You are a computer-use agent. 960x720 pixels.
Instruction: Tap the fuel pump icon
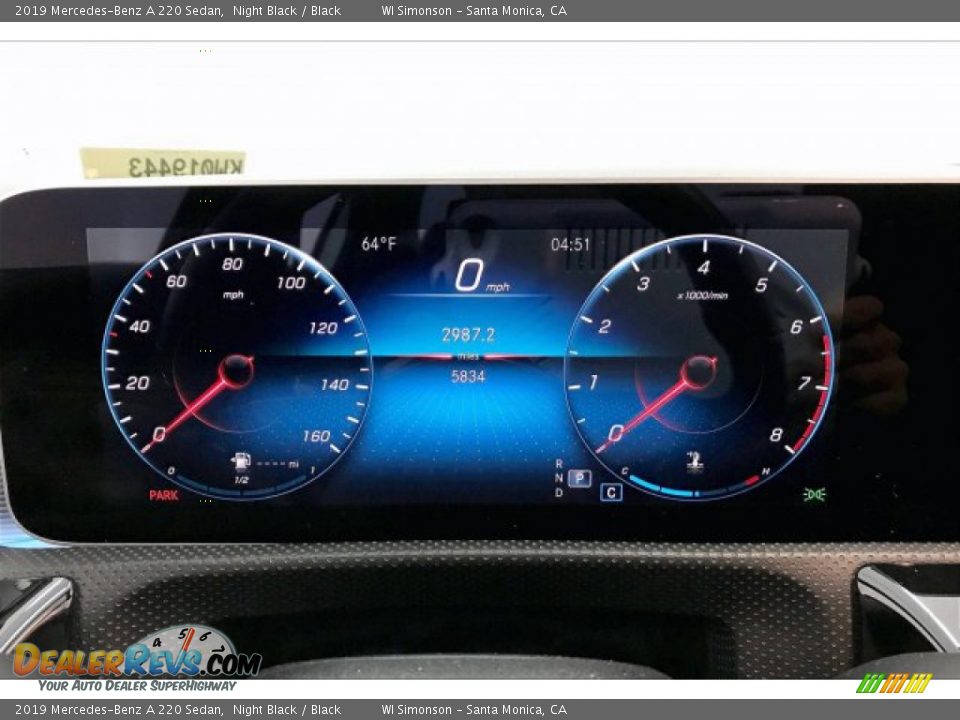(240, 462)
